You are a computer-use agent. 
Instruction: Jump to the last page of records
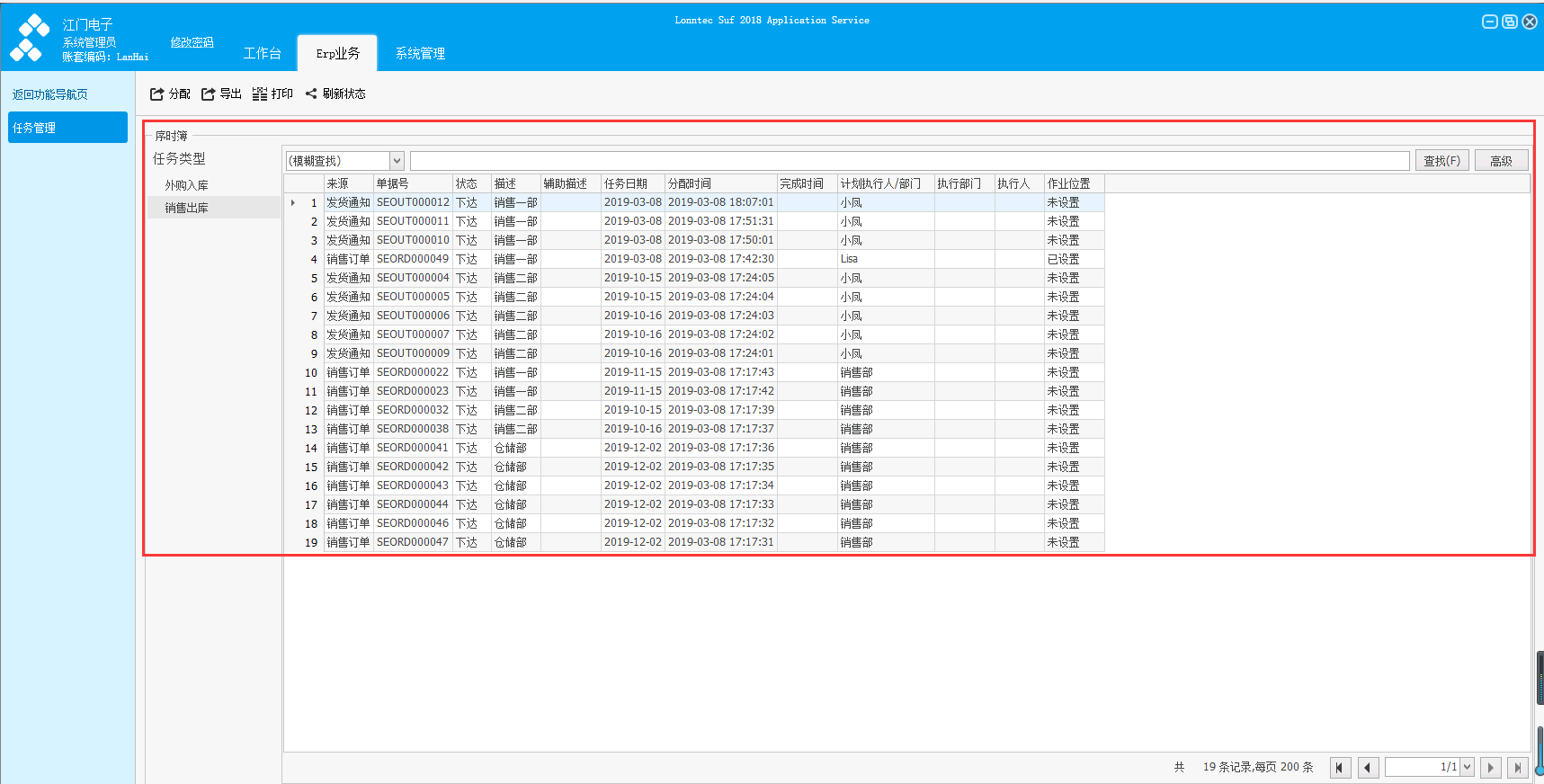(x=1518, y=768)
